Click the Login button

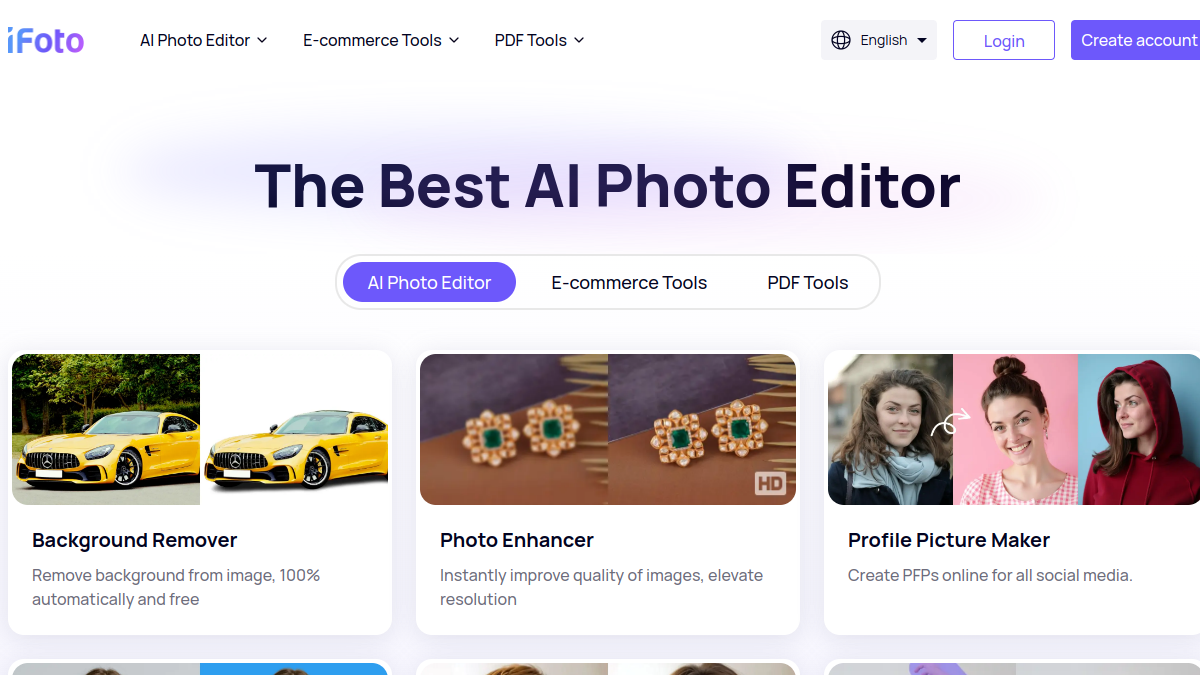[x=1004, y=40]
